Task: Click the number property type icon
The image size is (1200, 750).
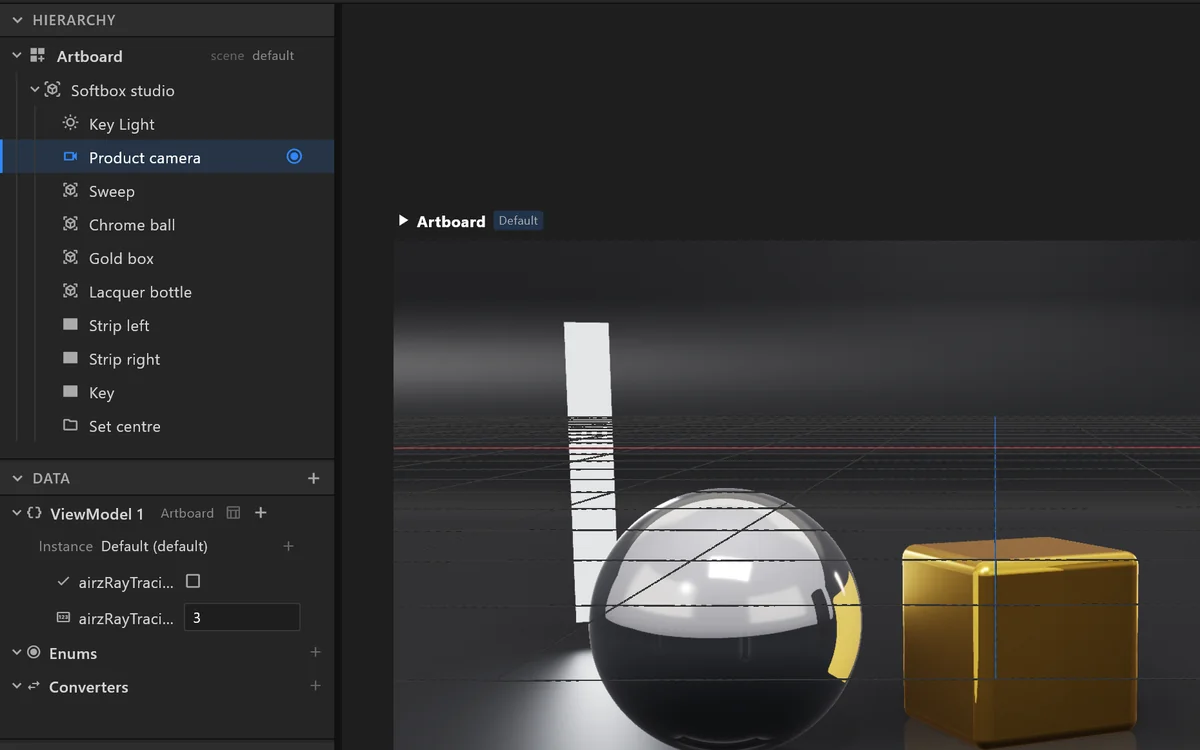Action: tap(64, 618)
